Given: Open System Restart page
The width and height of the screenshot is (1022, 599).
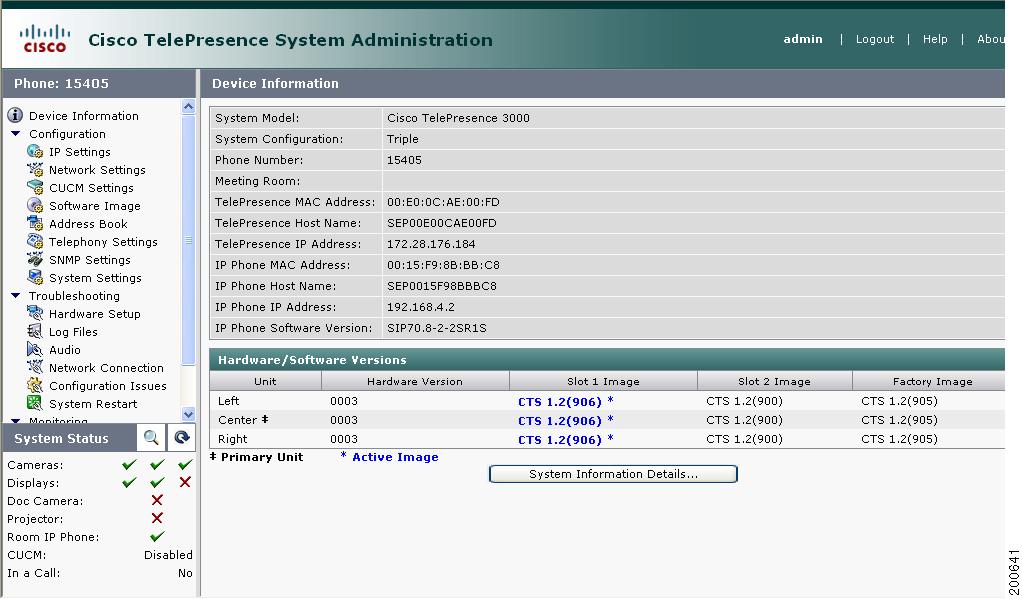Looking at the screenshot, I should click(93, 404).
